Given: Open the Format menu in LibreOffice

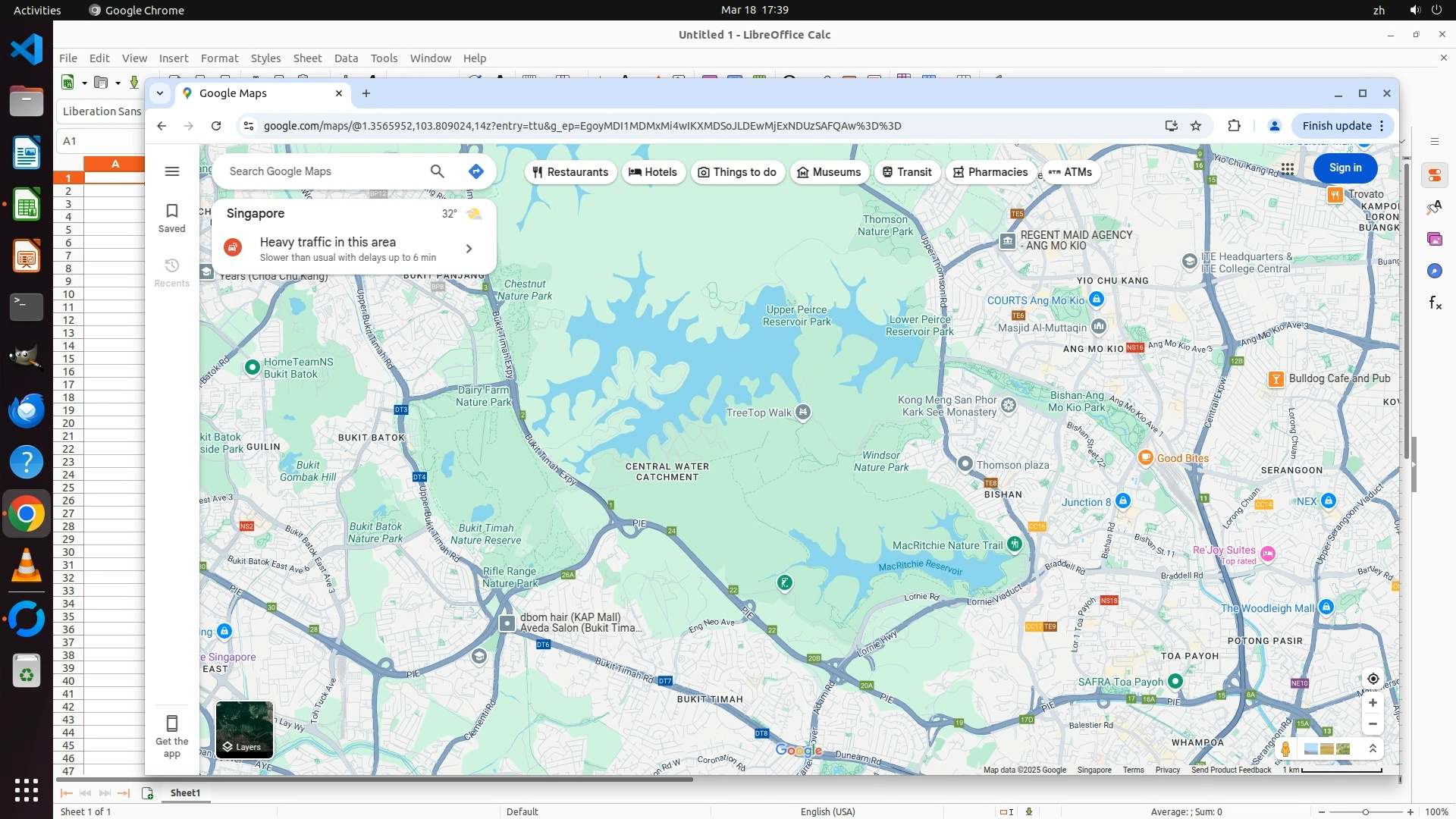Looking at the screenshot, I should 219,58.
